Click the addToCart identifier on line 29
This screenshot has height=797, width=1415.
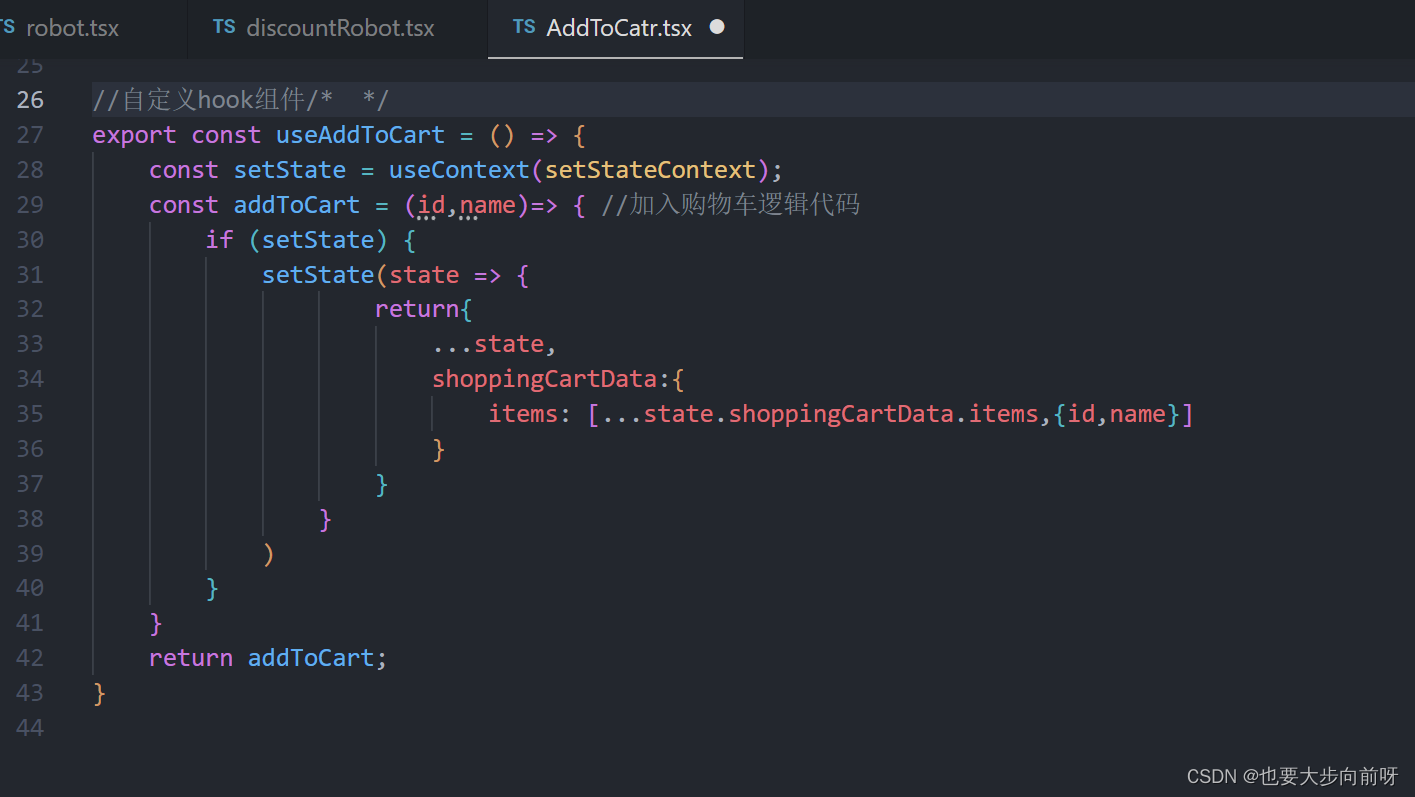click(x=296, y=204)
